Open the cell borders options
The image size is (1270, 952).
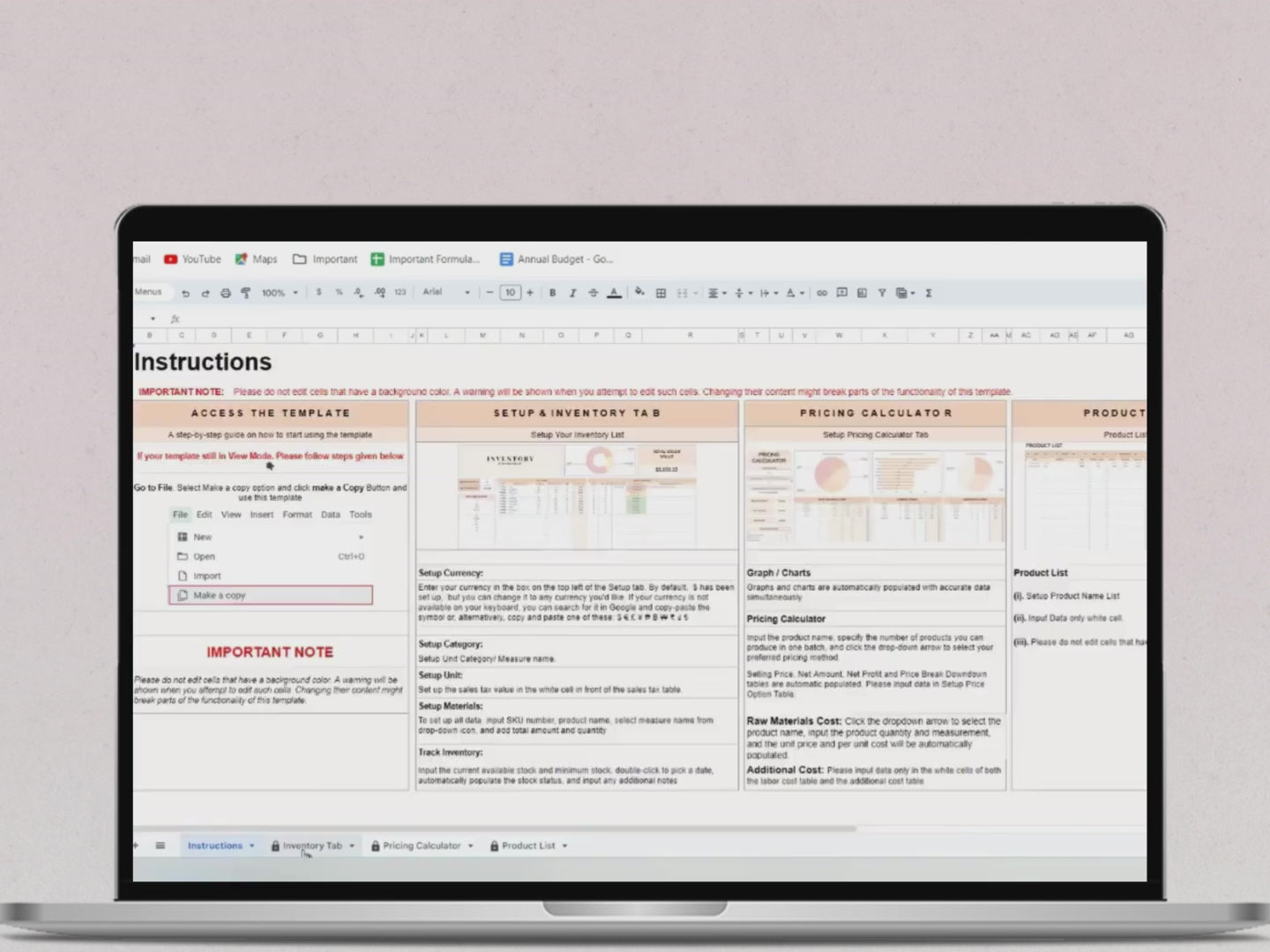click(661, 293)
